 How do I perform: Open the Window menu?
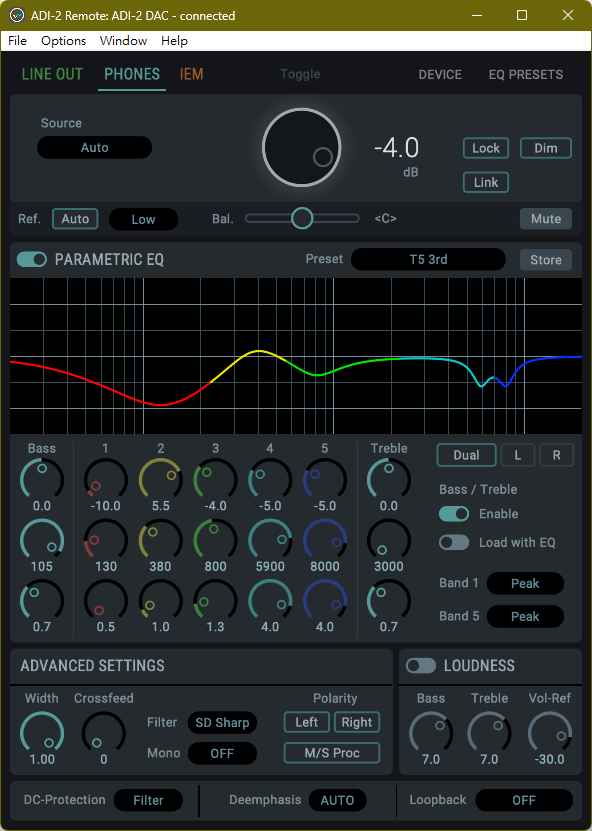pyautogui.click(x=123, y=41)
